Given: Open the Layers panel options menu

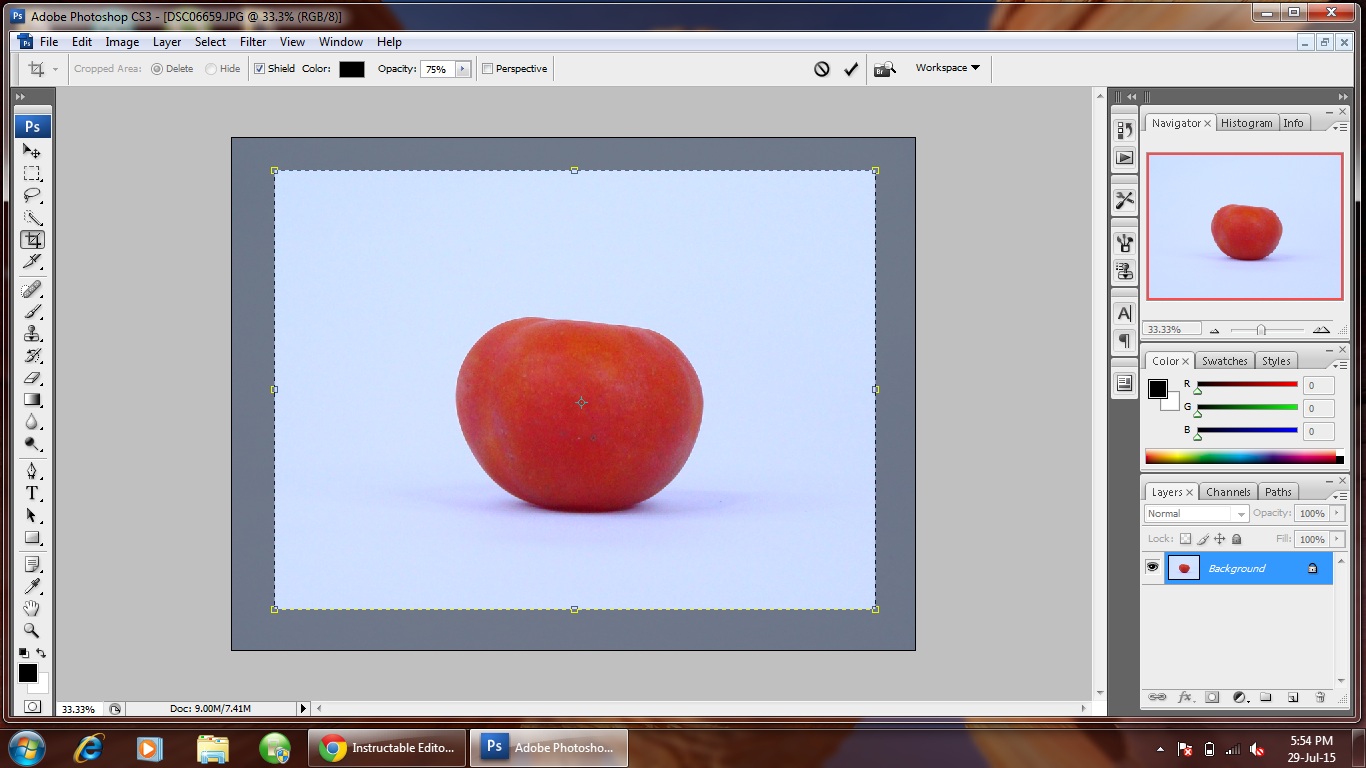Looking at the screenshot, I should [x=1338, y=495].
